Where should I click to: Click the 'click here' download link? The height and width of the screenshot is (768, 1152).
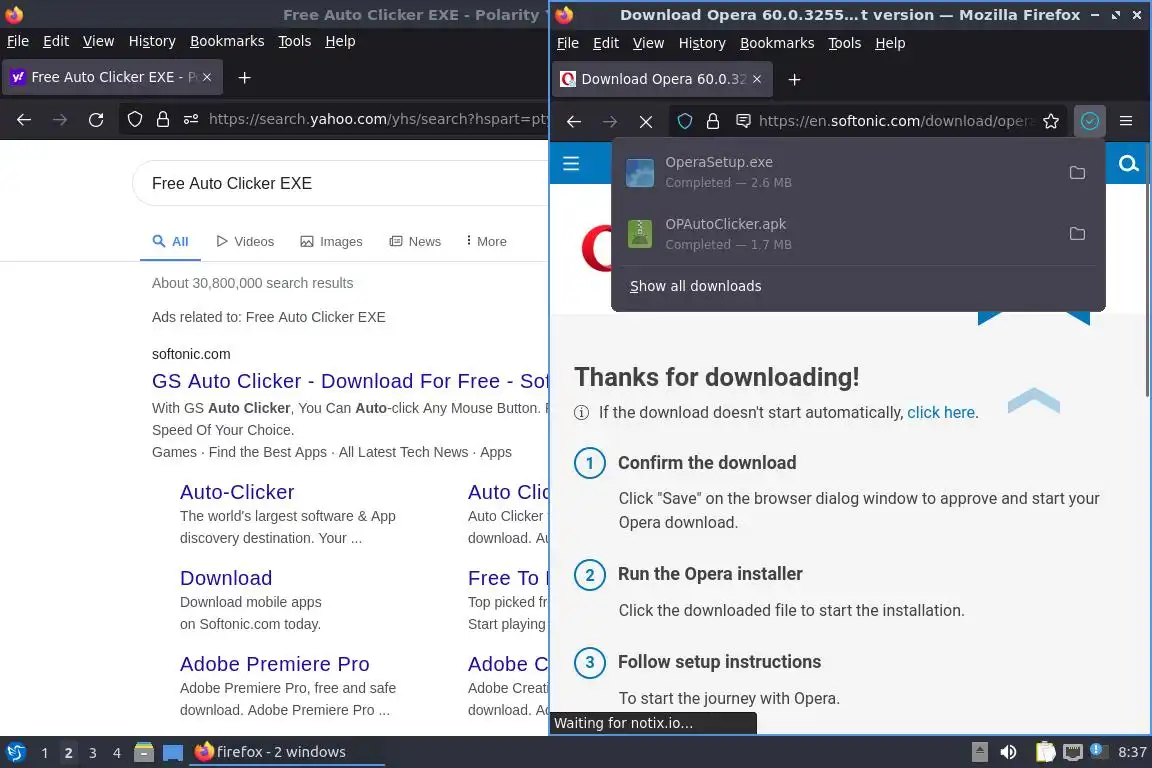pyautogui.click(x=940, y=412)
